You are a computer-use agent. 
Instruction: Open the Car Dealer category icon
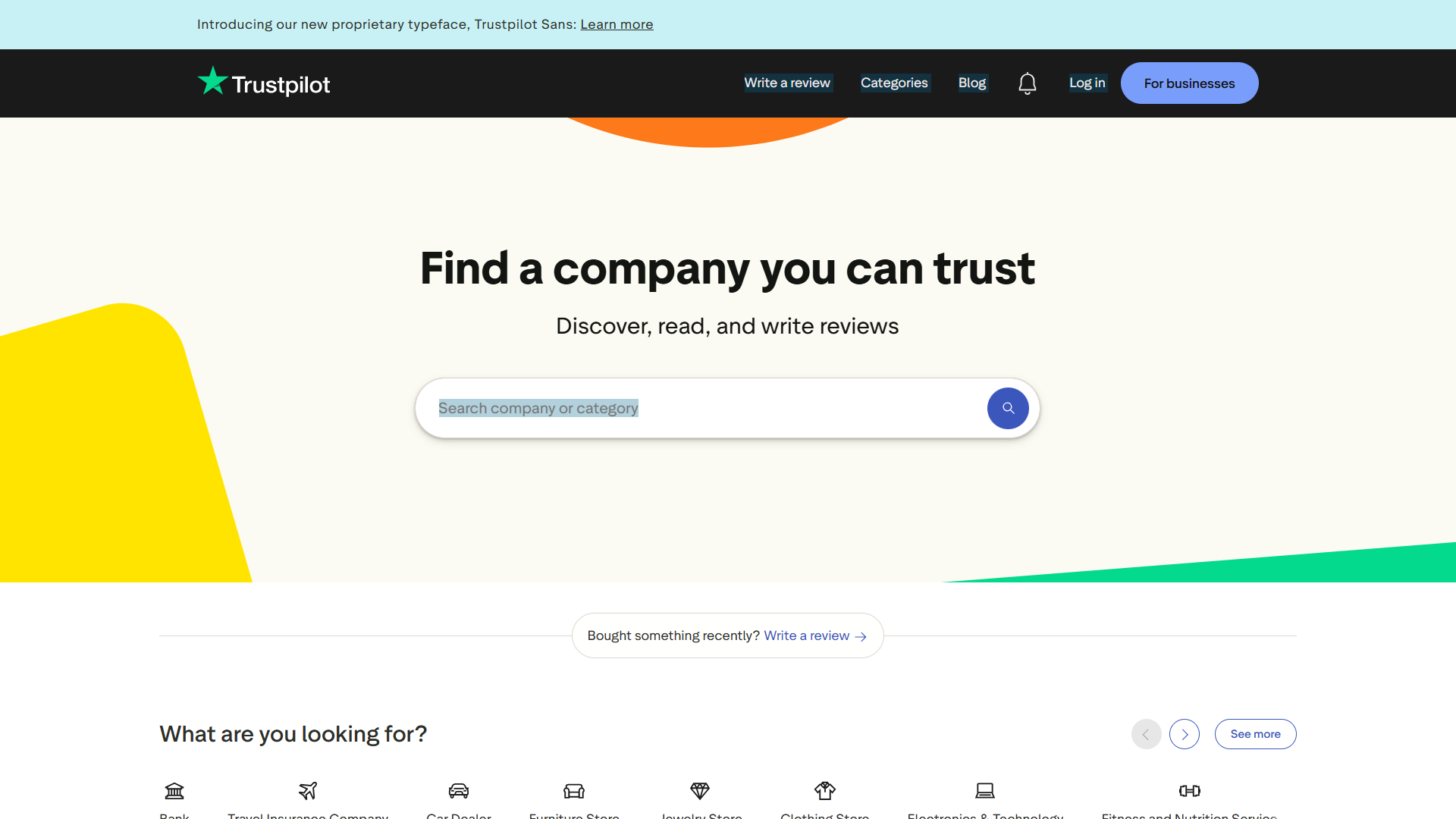coord(458,790)
